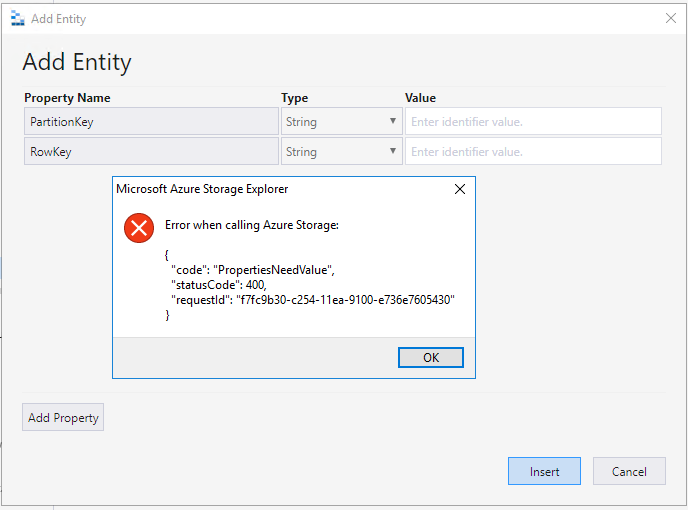688x510 pixels.
Task: Close the Microsoft Azure Storage Explorer error dialog
Action: pyautogui.click(x=459, y=189)
